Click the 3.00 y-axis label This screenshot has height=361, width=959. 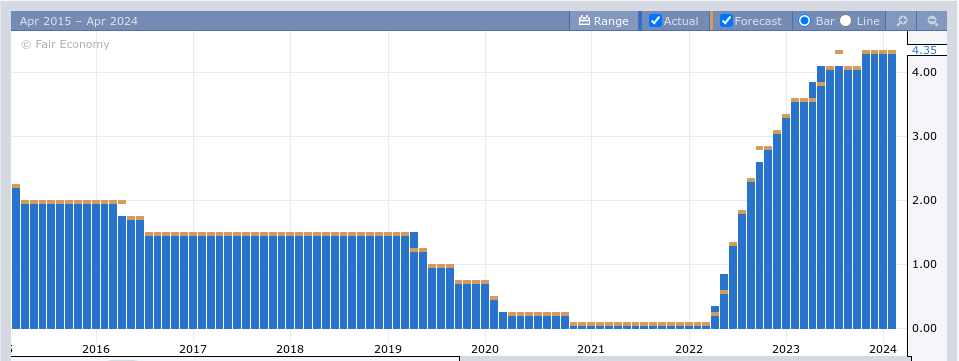(x=924, y=136)
